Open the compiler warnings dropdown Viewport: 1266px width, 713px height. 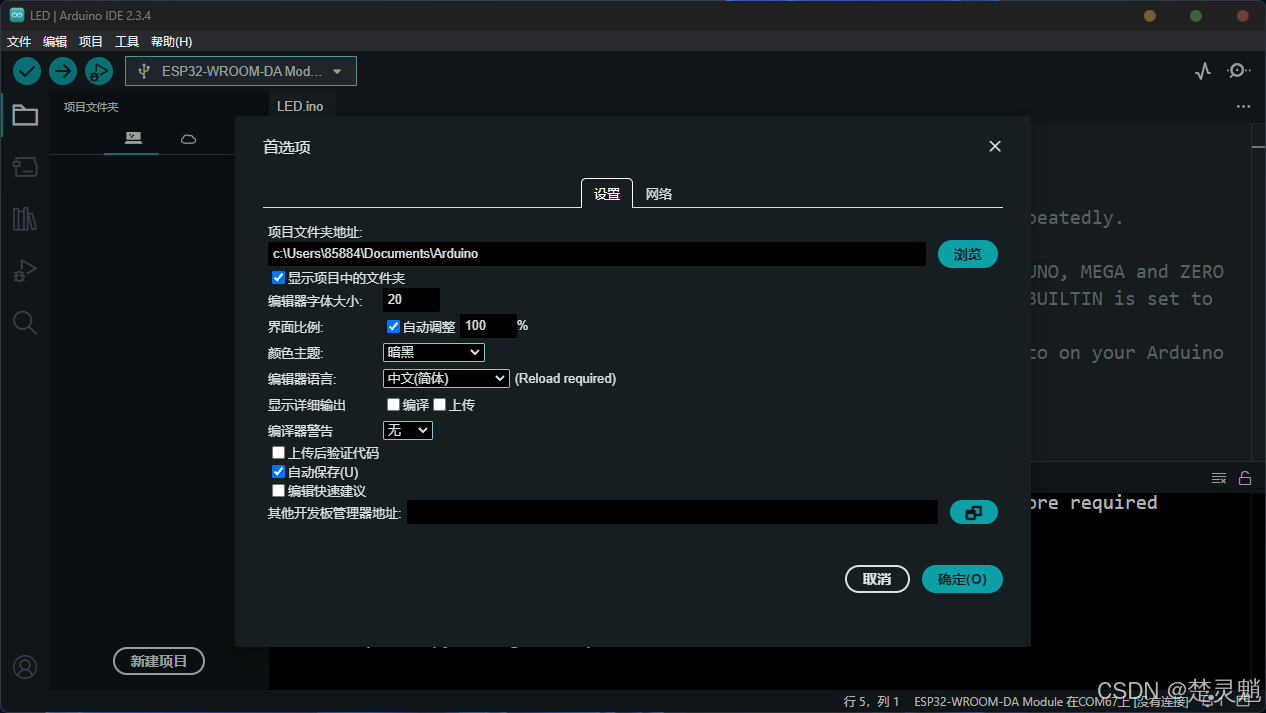pyautogui.click(x=408, y=430)
